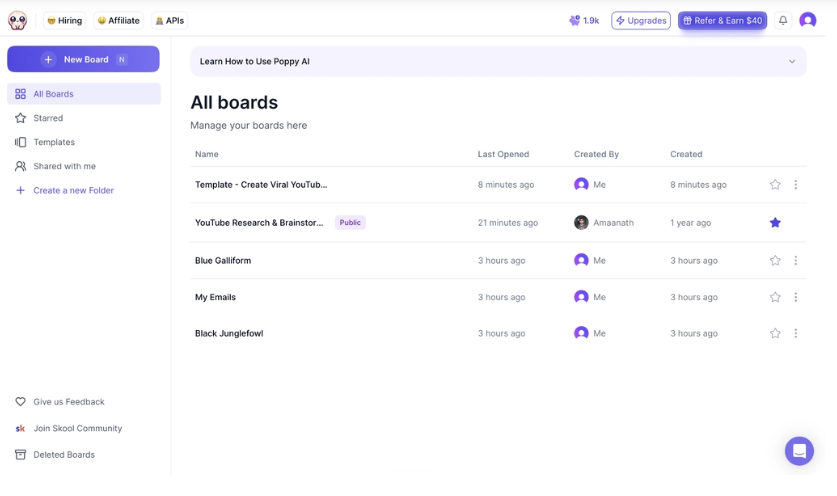Open the My Emails board row
Screen dimensions: 837x496
coord(498,297)
